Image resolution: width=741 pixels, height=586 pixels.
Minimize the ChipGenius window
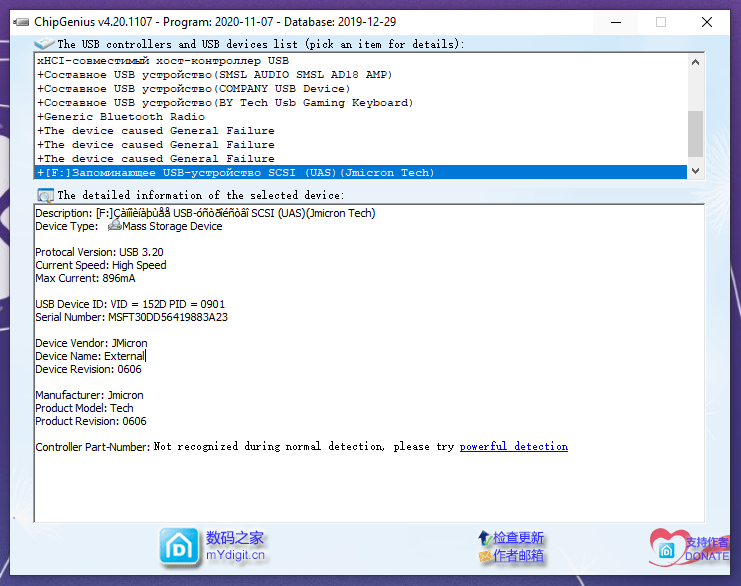pyautogui.click(x=616, y=22)
